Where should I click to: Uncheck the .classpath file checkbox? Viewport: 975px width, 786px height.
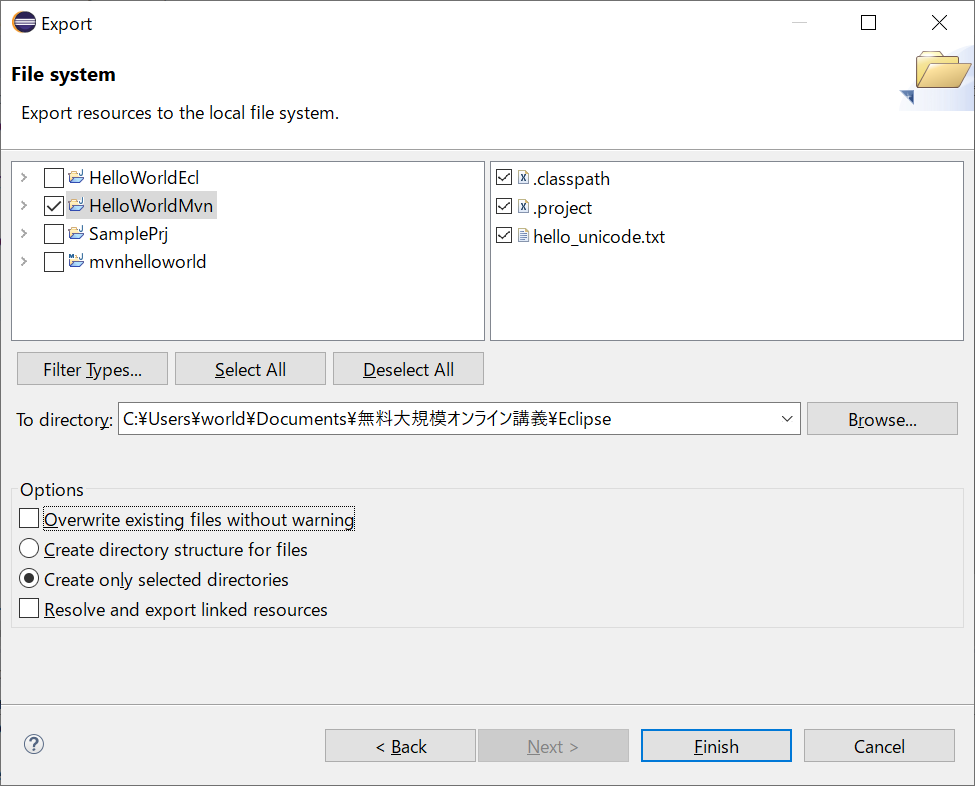click(x=502, y=177)
